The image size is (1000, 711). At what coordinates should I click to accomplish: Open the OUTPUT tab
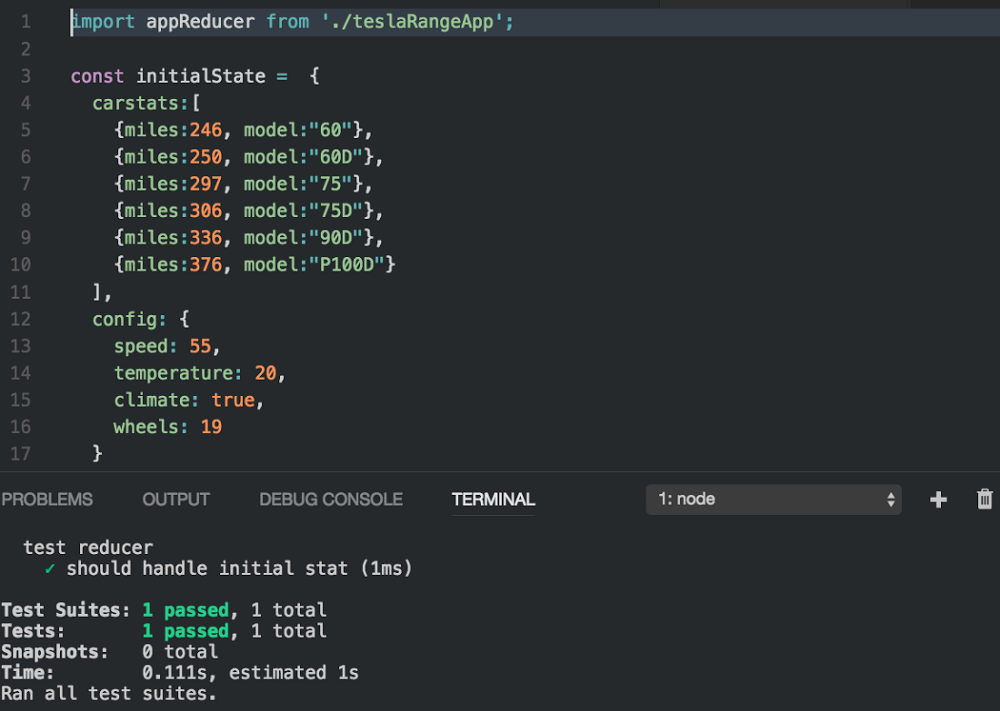(176, 499)
